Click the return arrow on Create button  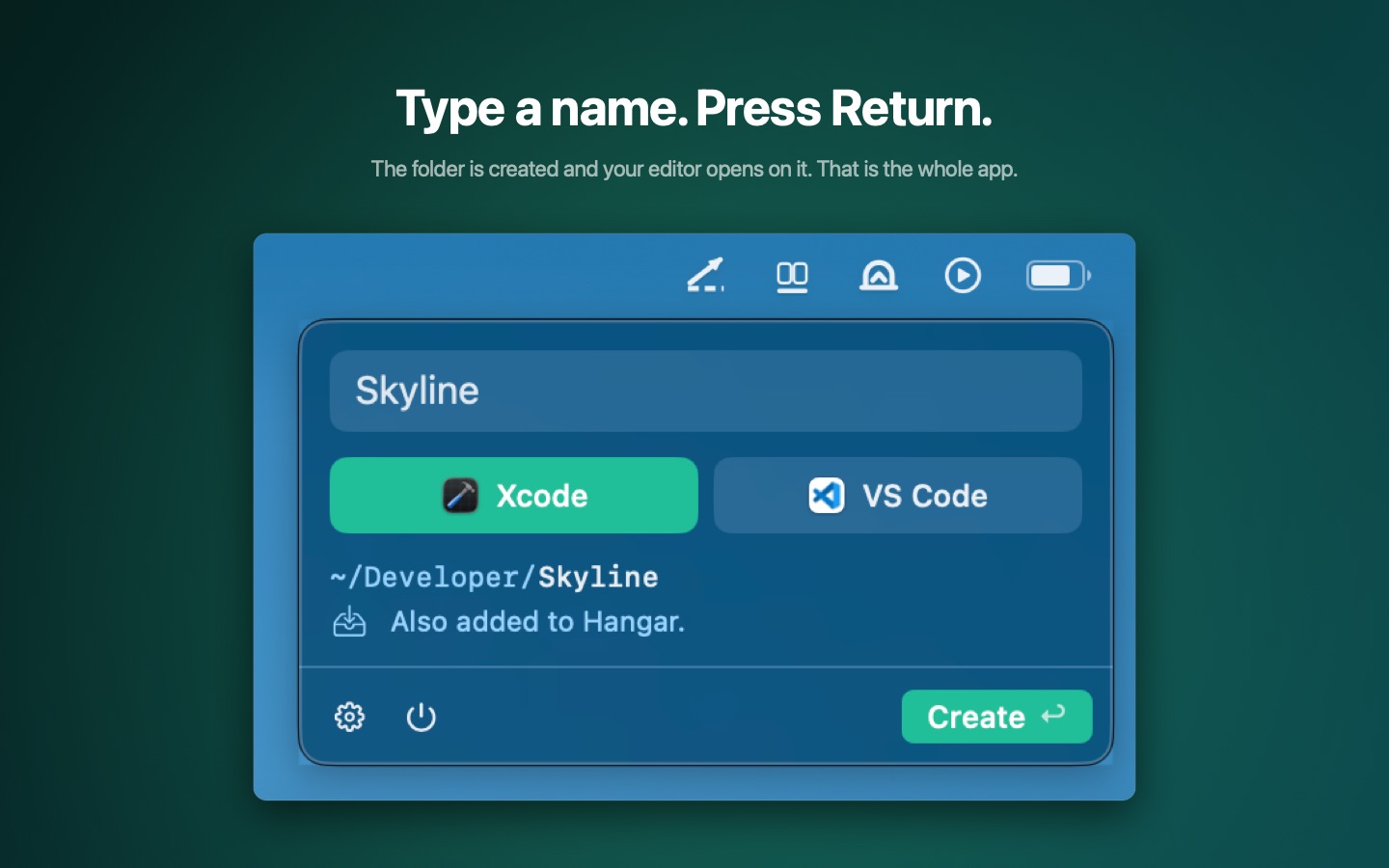[x=1053, y=715]
